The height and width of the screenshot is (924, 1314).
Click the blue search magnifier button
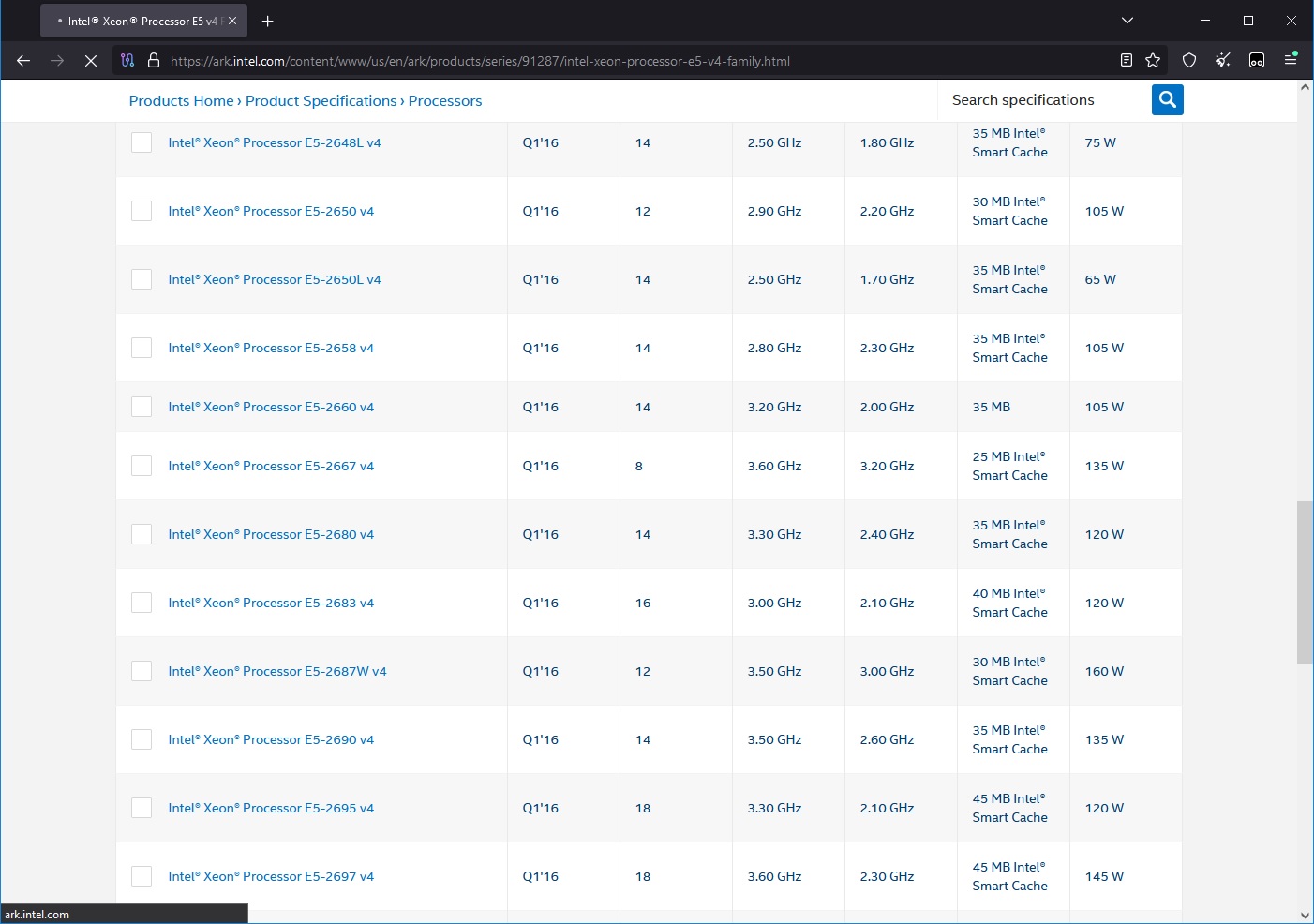(1168, 99)
